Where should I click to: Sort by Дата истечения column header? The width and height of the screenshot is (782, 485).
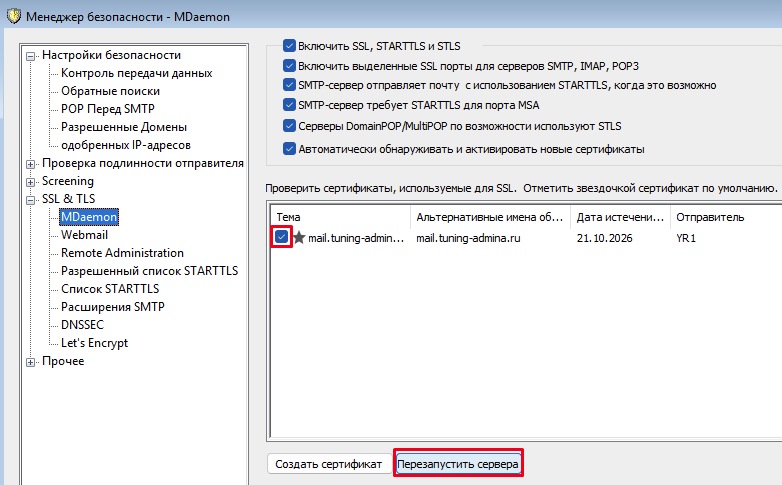(620, 217)
